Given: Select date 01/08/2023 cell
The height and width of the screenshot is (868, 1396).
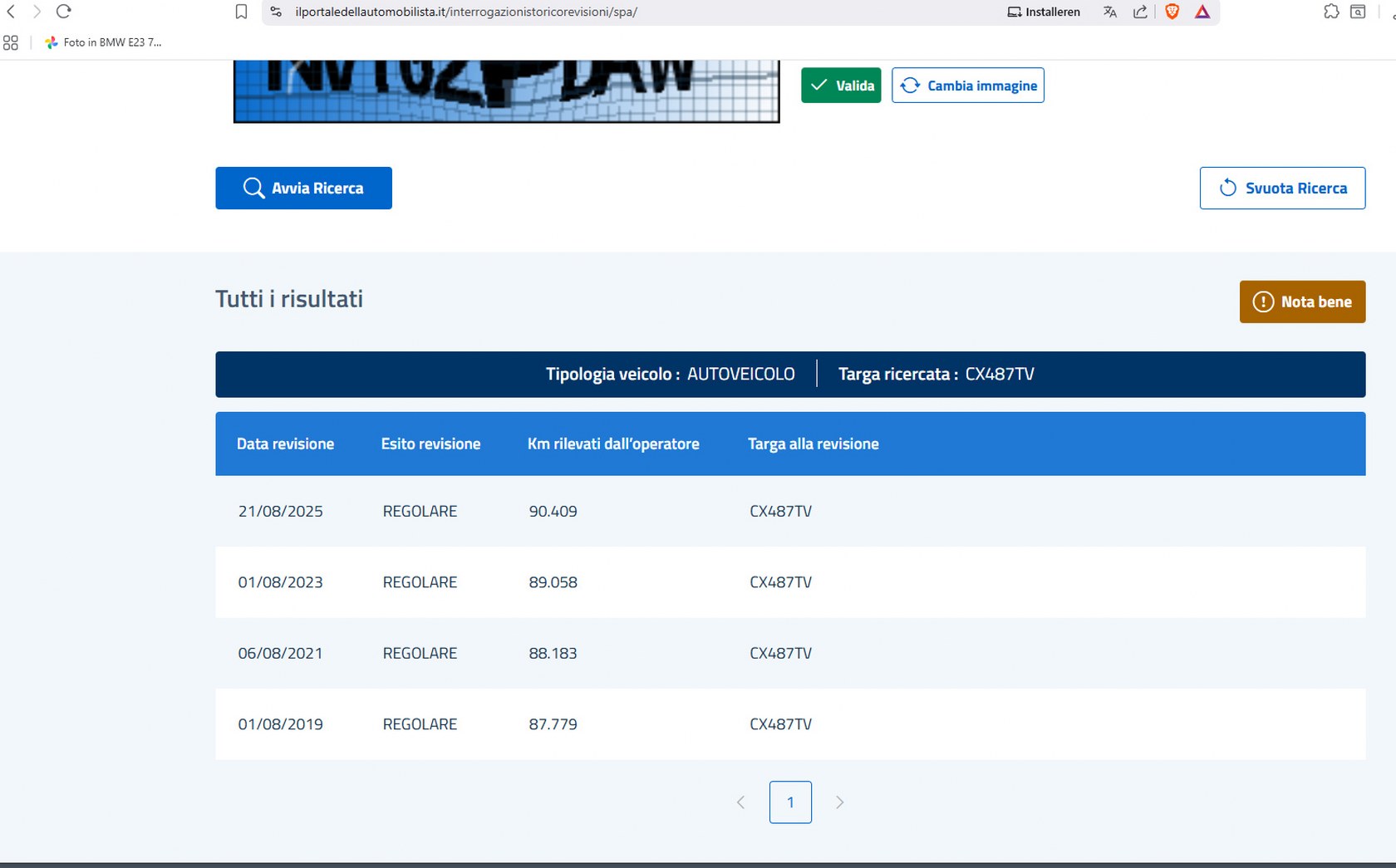Looking at the screenshot, I should (x=281, y=582).
